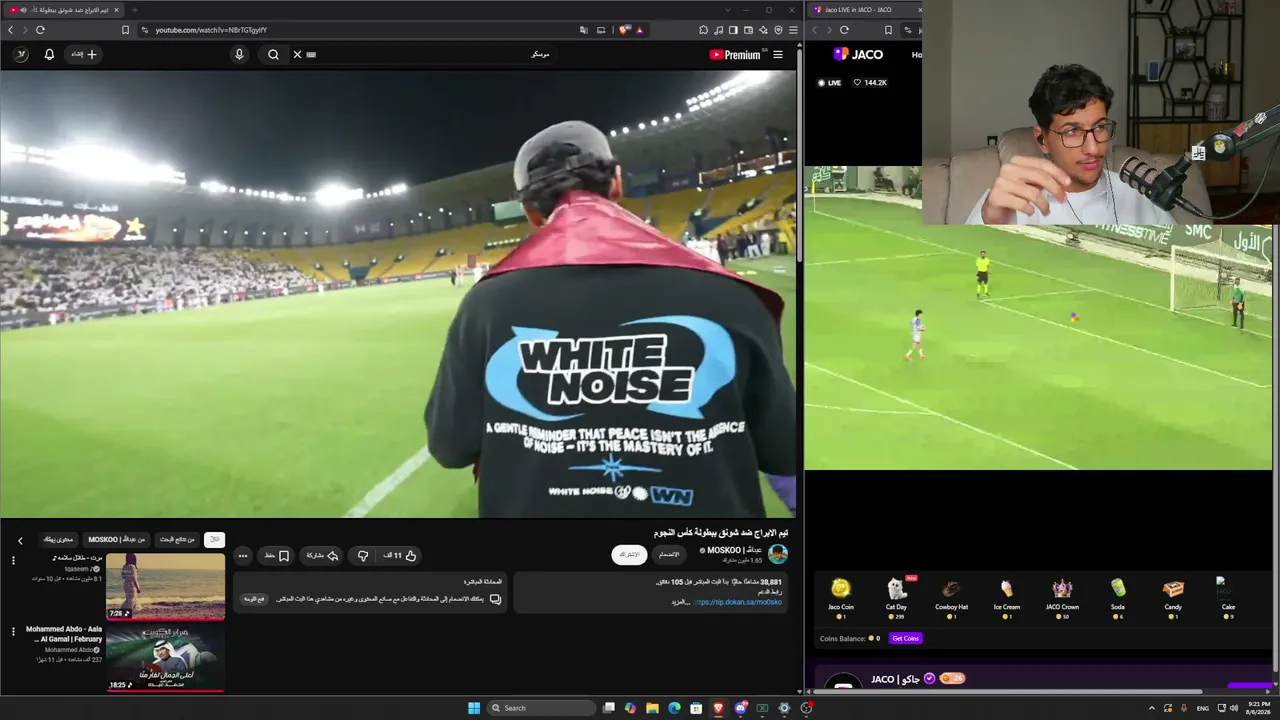The width and height of the screenshot is (1280, 720).
Task: Open the Mohammed Abdo 18:25 video thumbnail
Action: click(165, 658)
